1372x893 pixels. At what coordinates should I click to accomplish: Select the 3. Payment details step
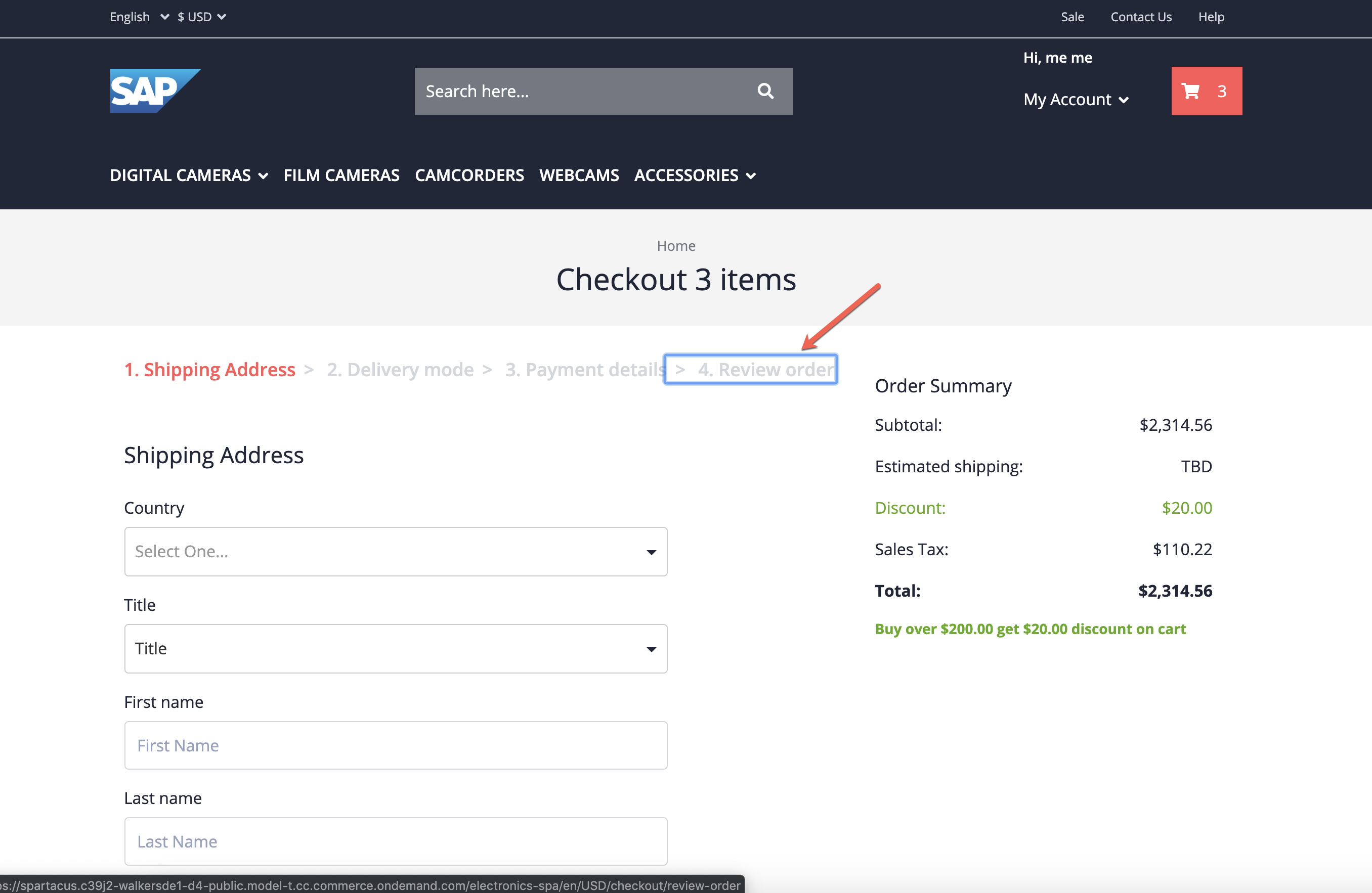pyautogui.click(x=585, y=369)
